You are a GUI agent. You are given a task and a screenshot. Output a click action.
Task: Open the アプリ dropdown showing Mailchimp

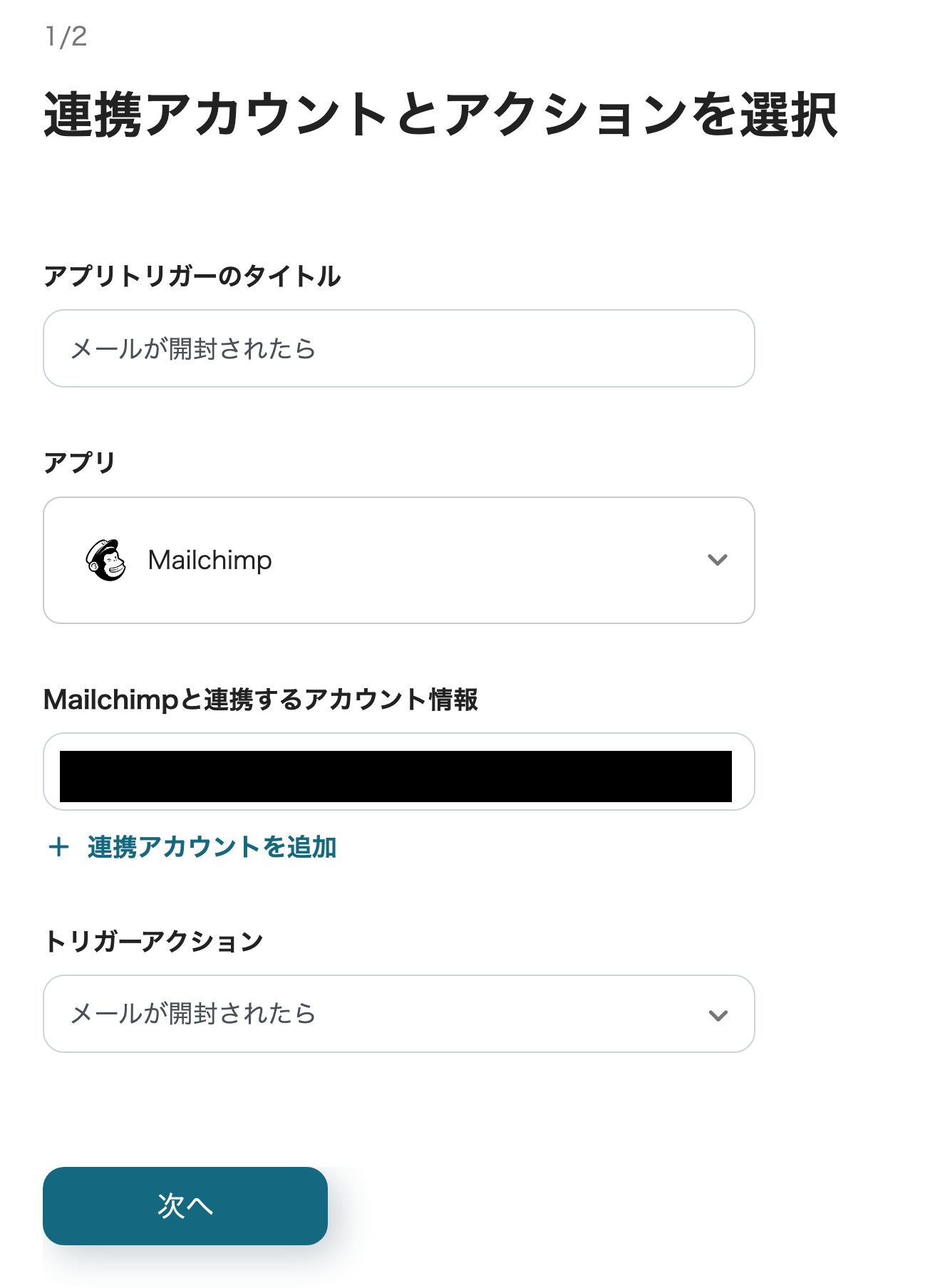click(x=399, y=560)
